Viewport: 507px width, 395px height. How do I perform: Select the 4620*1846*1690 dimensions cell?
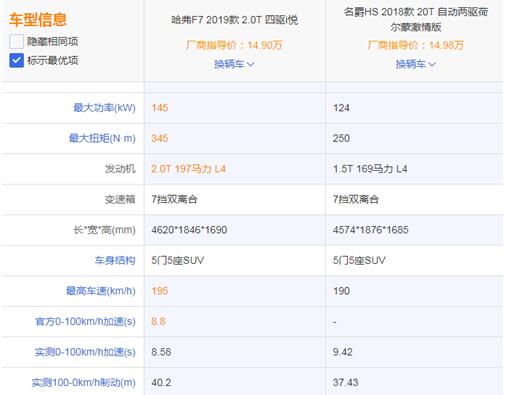click(189, 230)
